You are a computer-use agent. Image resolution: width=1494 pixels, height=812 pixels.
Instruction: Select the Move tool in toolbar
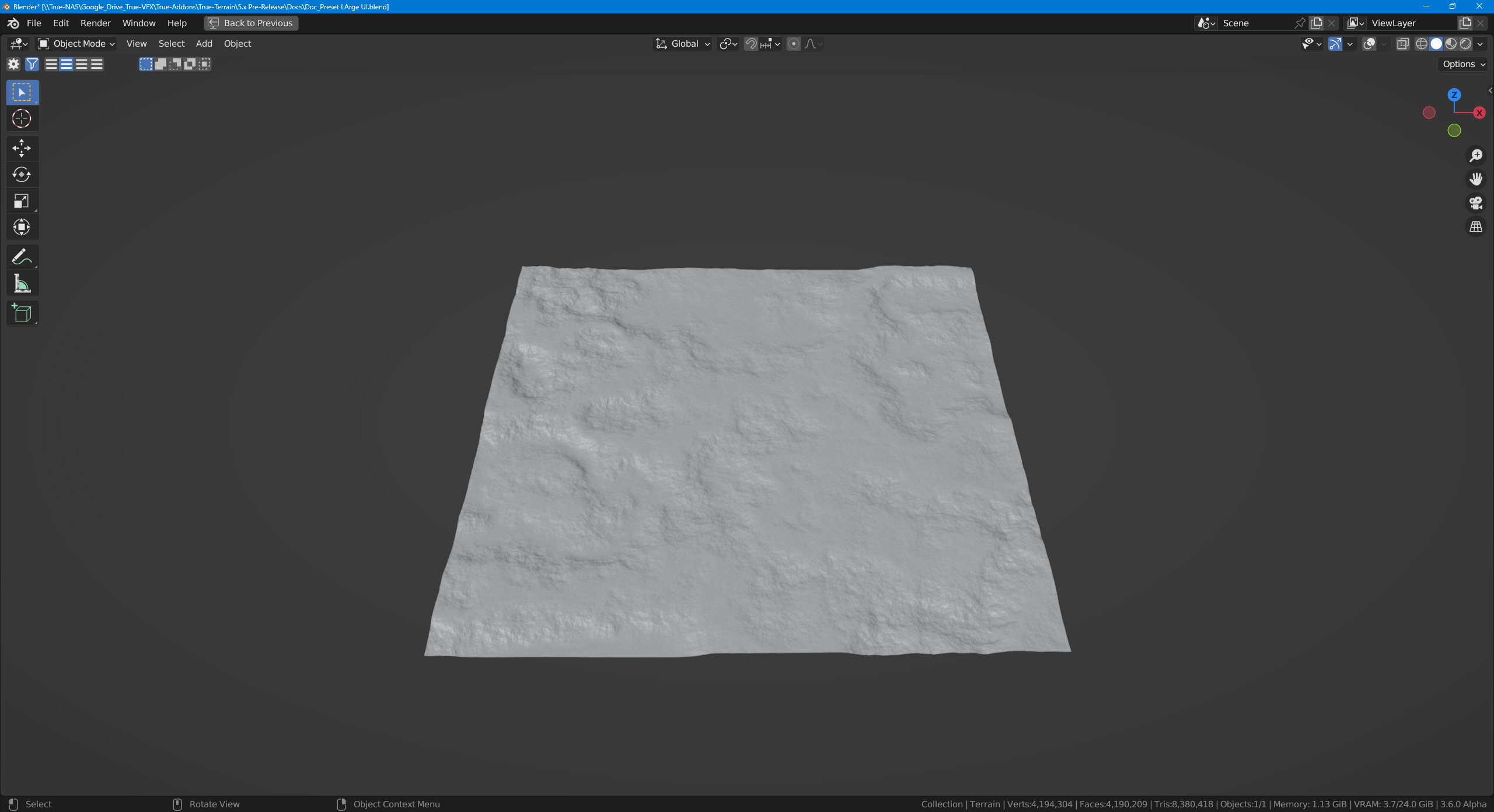[x=22, y=148]
